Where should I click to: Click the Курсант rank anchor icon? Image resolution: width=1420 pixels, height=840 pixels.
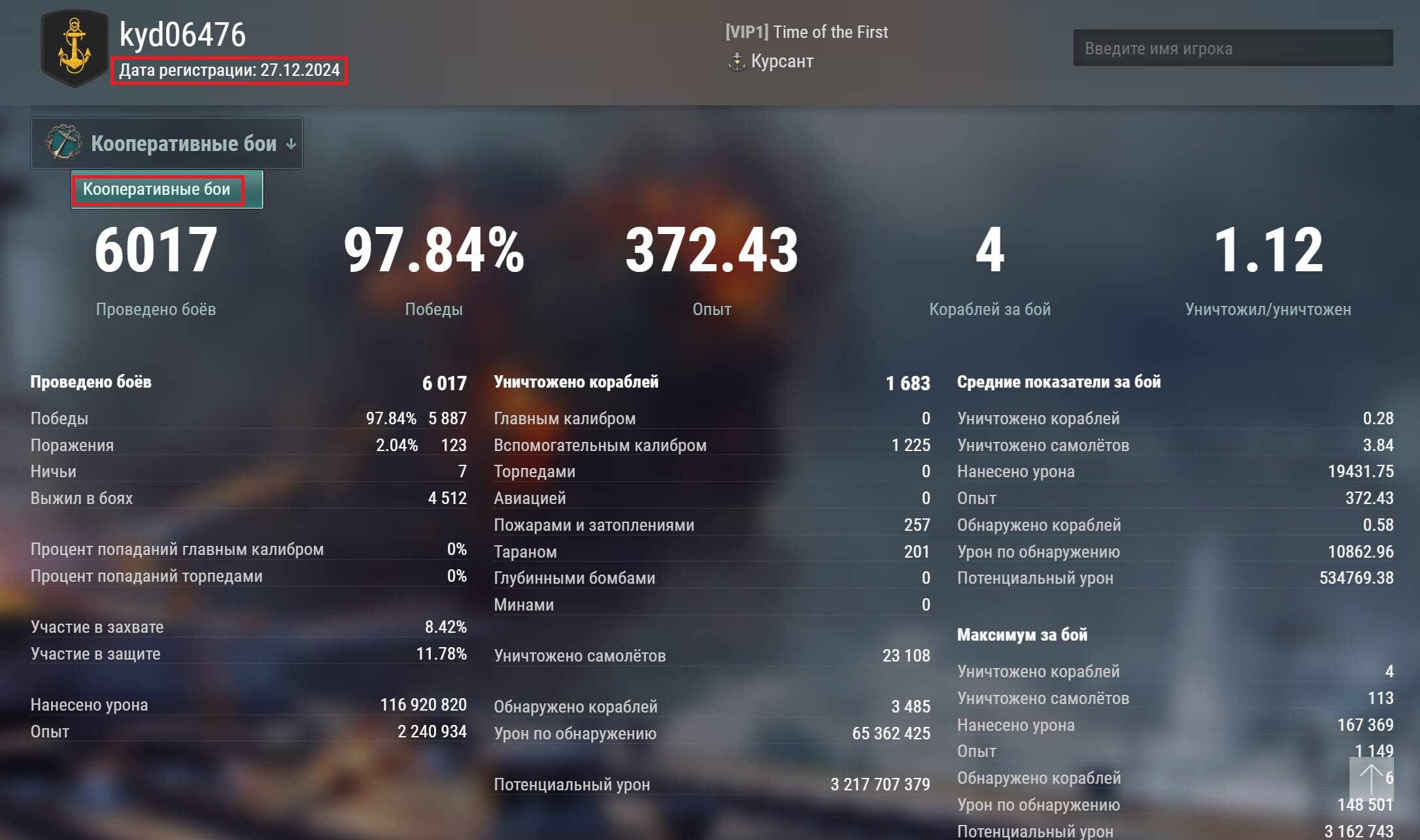click(x=737, y=61)
